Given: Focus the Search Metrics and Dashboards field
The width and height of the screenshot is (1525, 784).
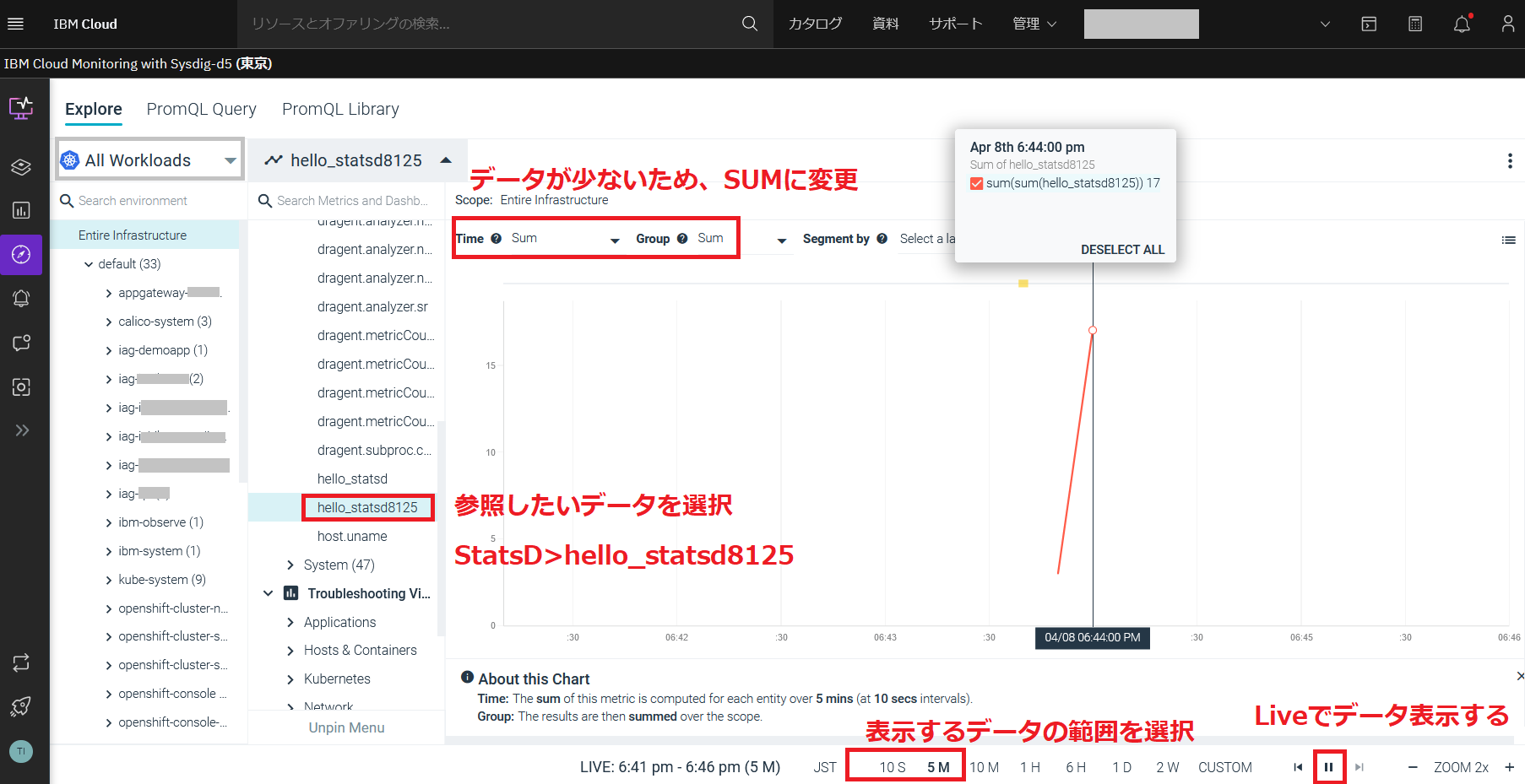Looking at the screenshot, I should pyautogui.click(x=346, y=201).
